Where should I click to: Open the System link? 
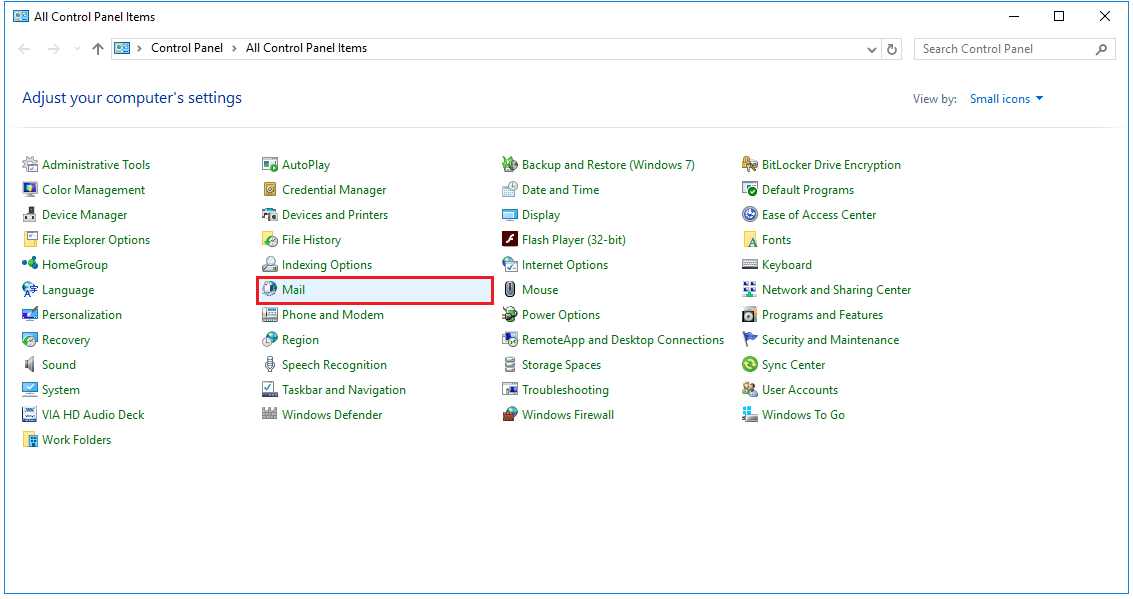pyautogui.click(x=61, y=390)
